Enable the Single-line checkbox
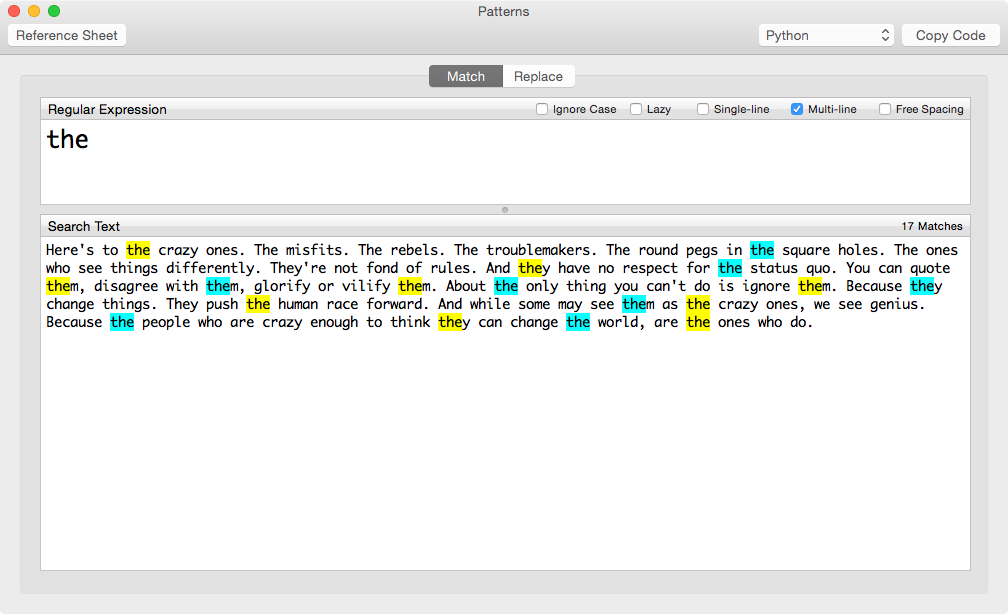 pyautogui.click(x=703, y=109)
